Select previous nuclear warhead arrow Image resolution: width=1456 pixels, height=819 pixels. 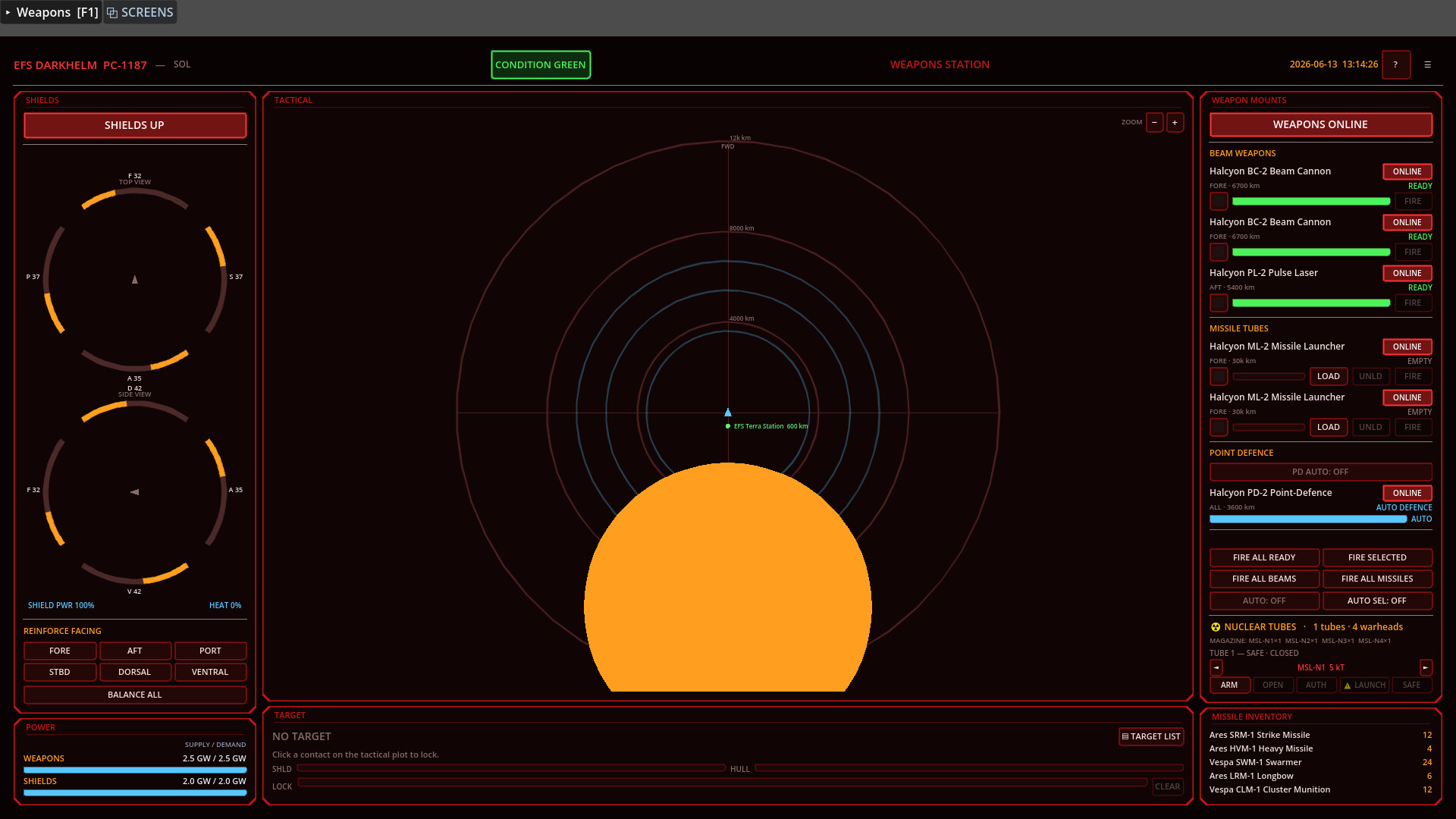click(1216, 668)
